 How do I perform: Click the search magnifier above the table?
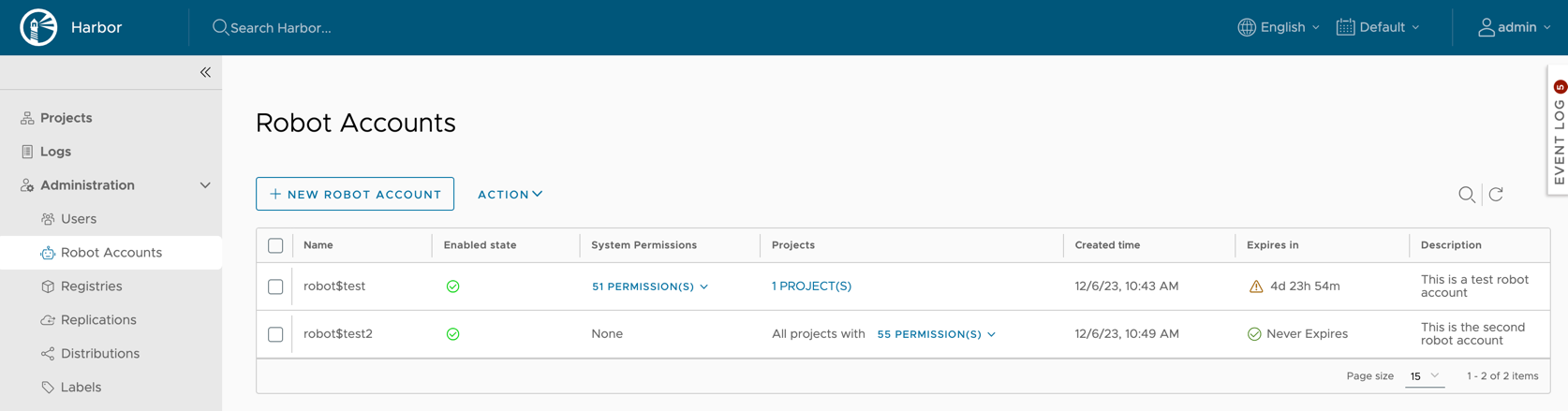[x=1466, y=194]
